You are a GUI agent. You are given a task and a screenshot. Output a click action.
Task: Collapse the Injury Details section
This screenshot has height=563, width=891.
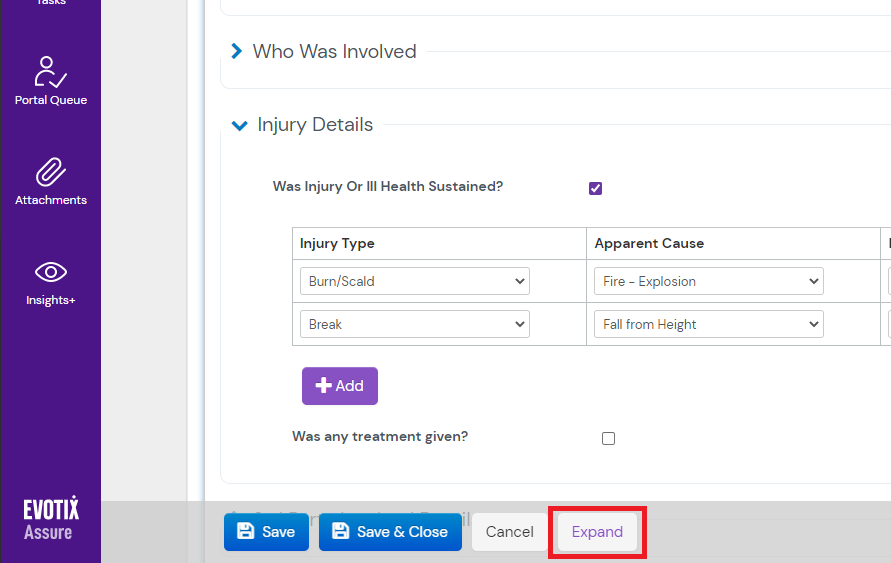click(x=239, y=125)
